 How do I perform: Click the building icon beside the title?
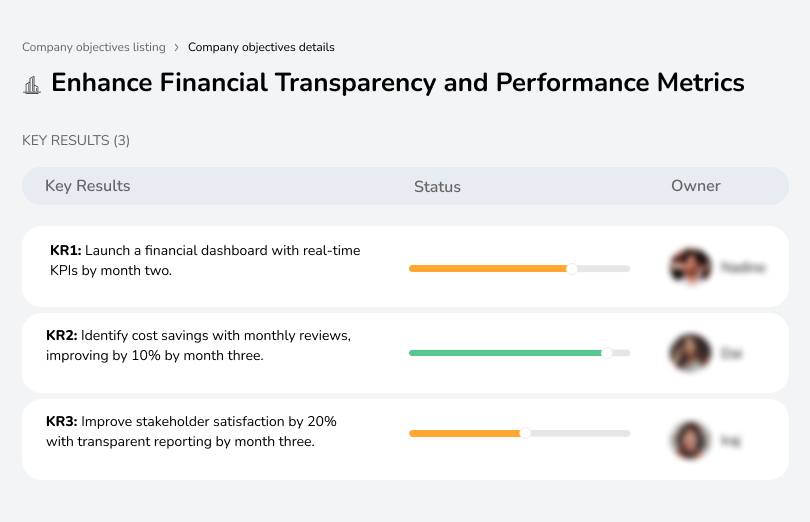32,85
